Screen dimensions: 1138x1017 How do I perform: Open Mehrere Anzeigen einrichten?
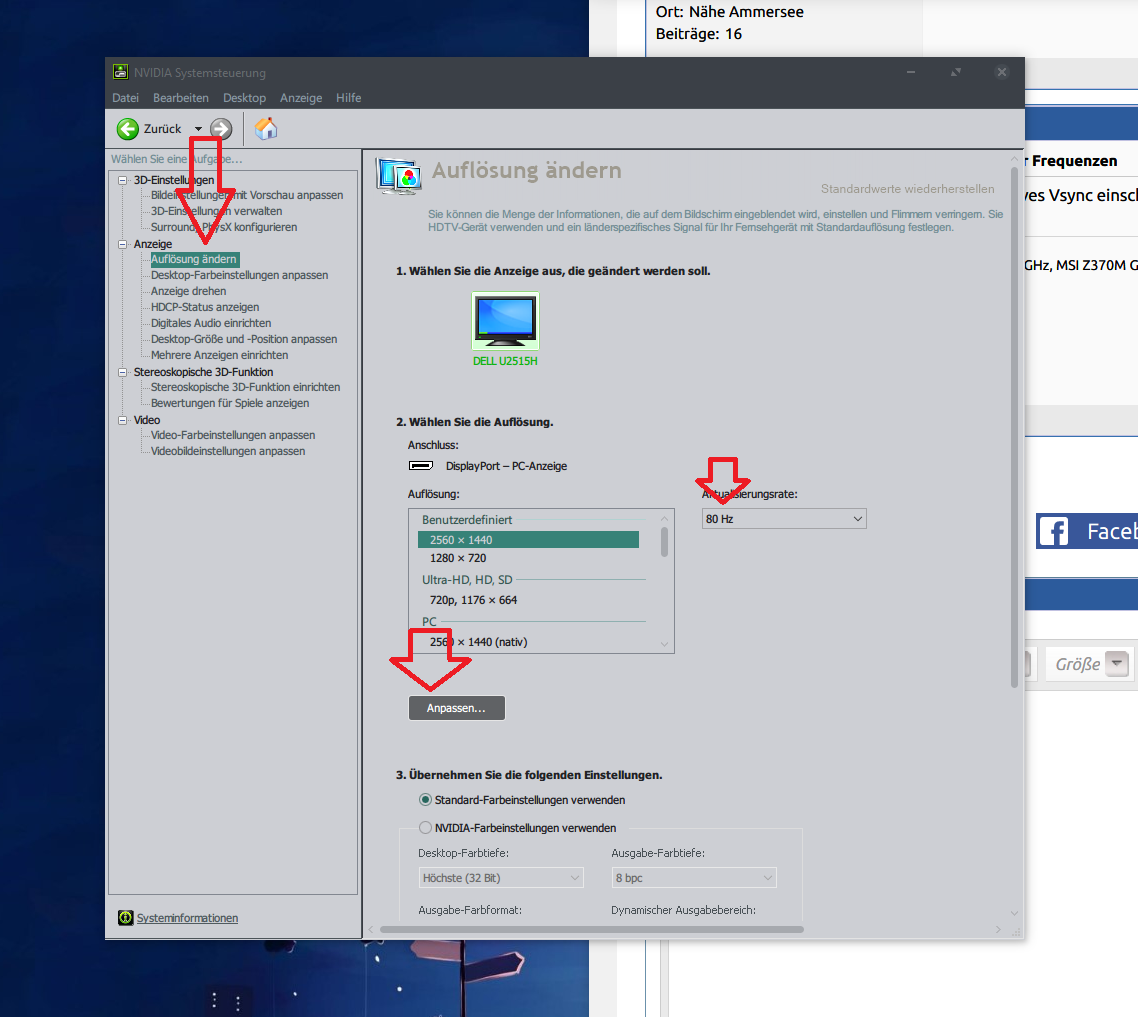[219, 355]
